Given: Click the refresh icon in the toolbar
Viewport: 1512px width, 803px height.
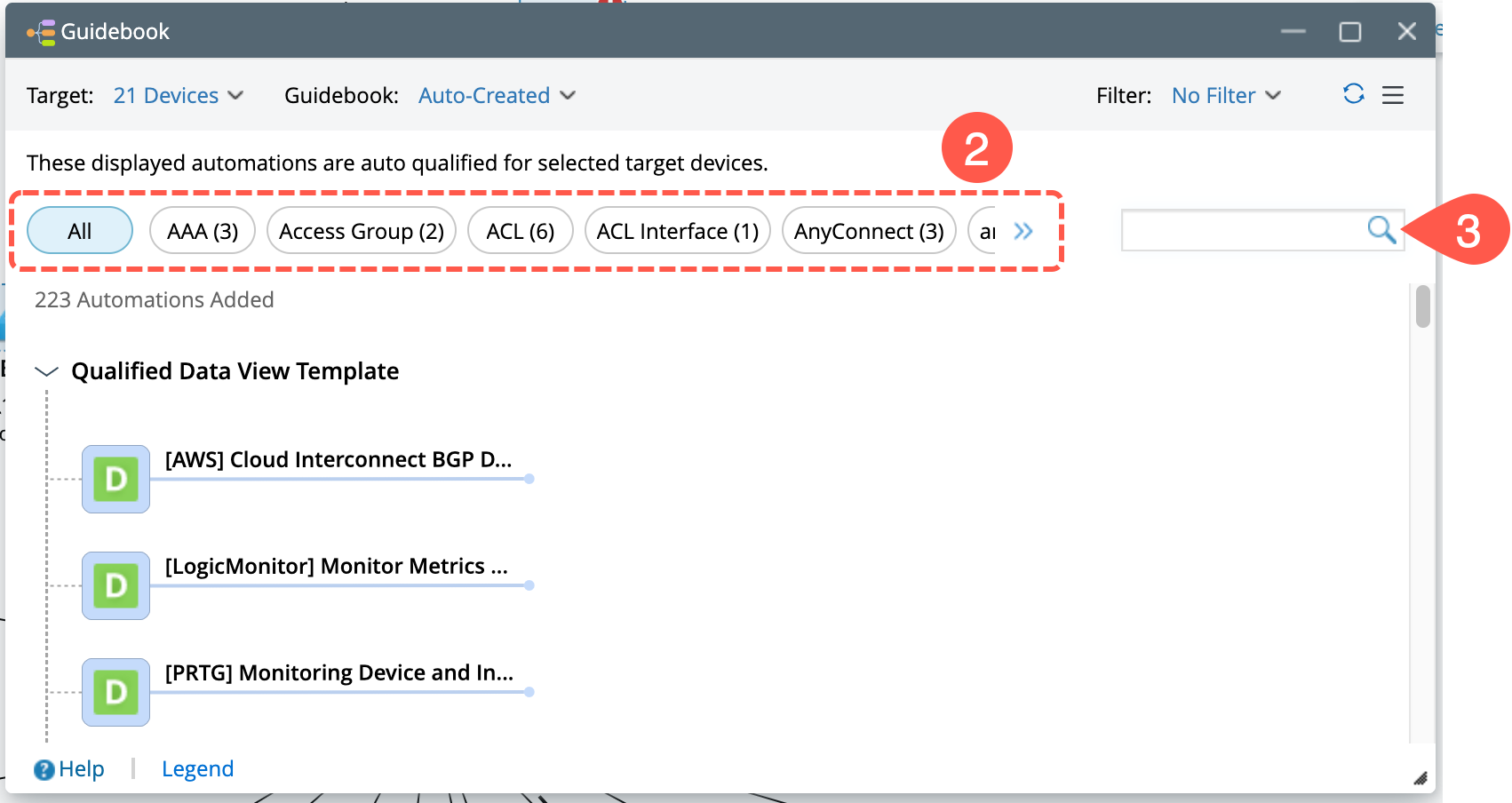Looking at the screenshot, I should tap(1353, 94).
